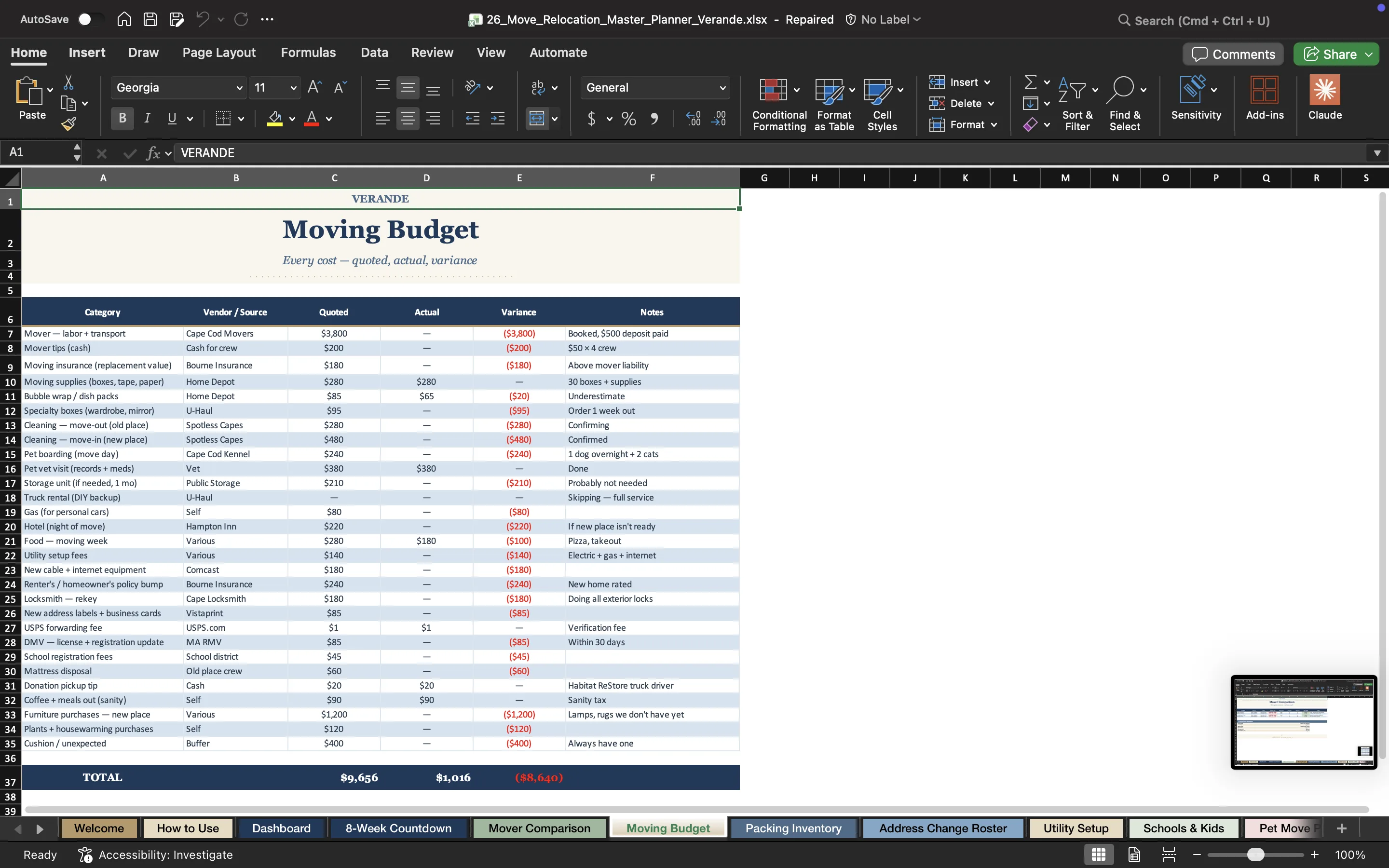Image resolution: width=1389 pixels, height=868 pixels.
Task: Click the Top Align icon
Action: point(382,87)
